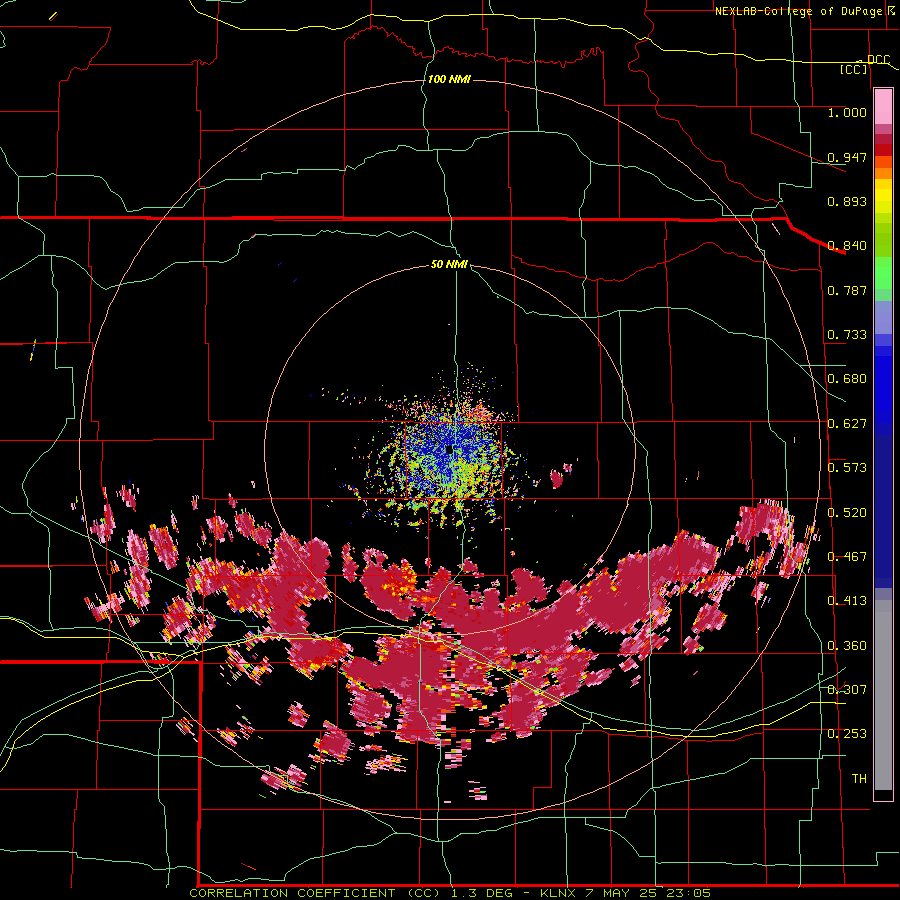The width and height of the screenshot is (900, 900).
Task: Select the 1.000 value on color scale
Action: coord(847,112)
